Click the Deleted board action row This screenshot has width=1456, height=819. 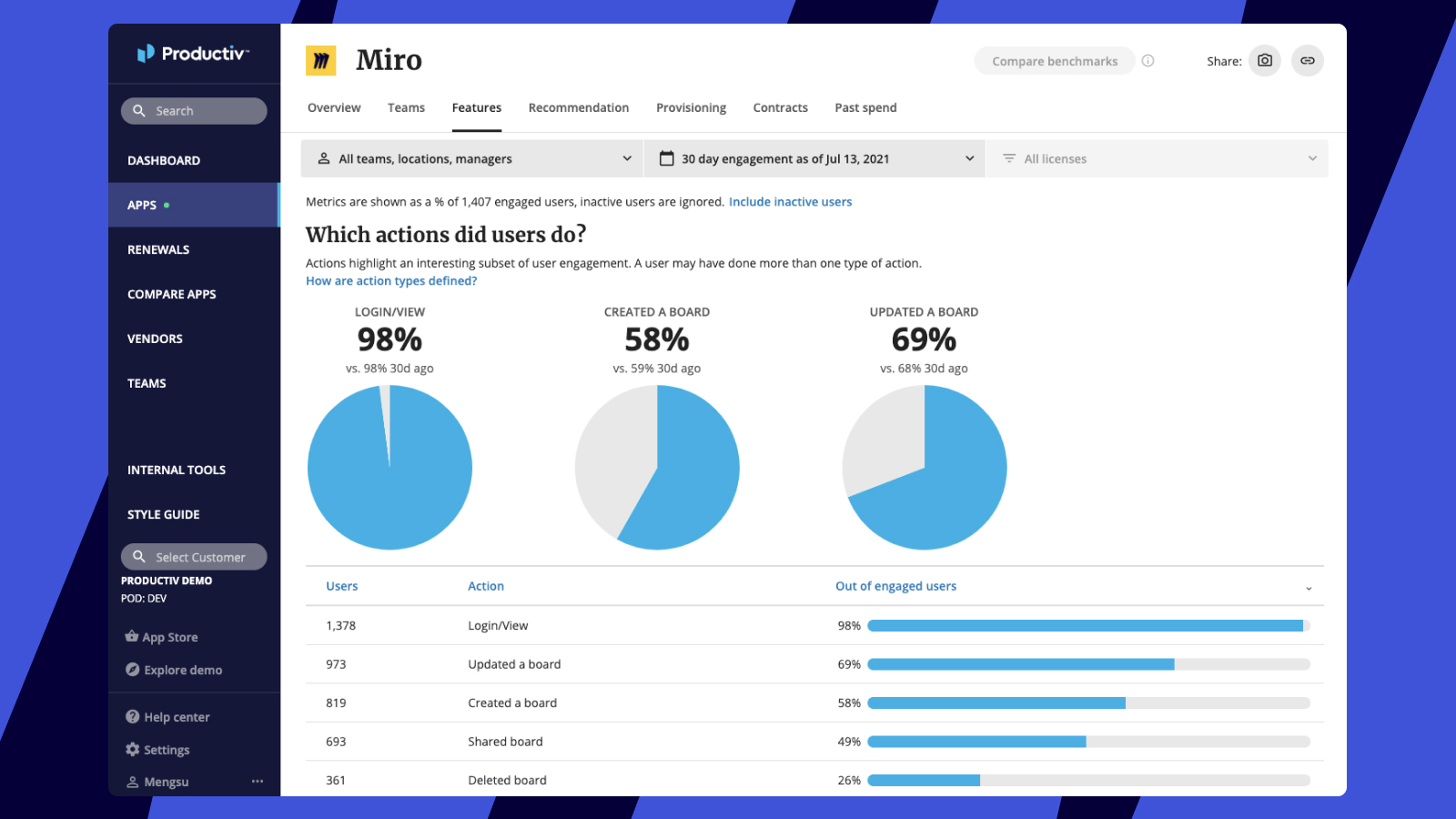point(814,780)
